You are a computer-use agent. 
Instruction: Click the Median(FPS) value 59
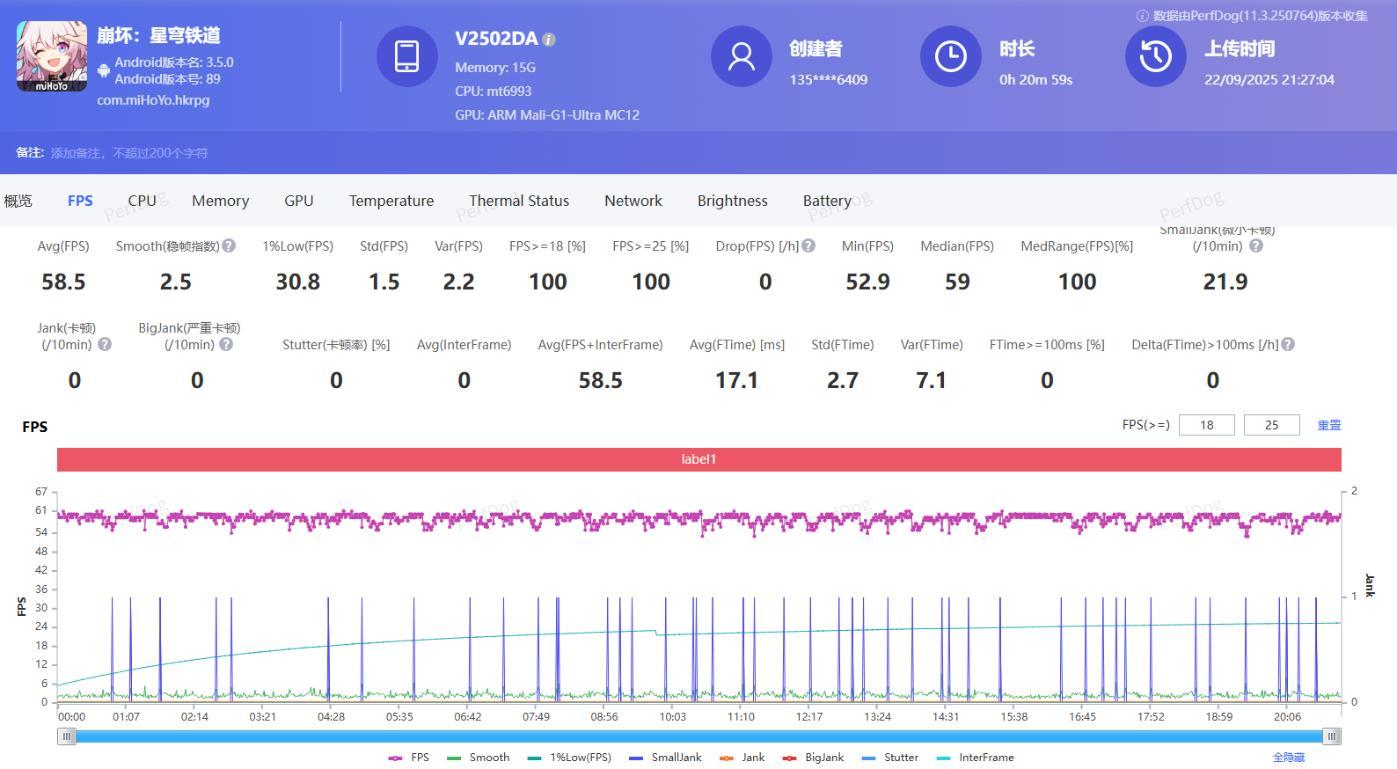[x=957, y=282]
